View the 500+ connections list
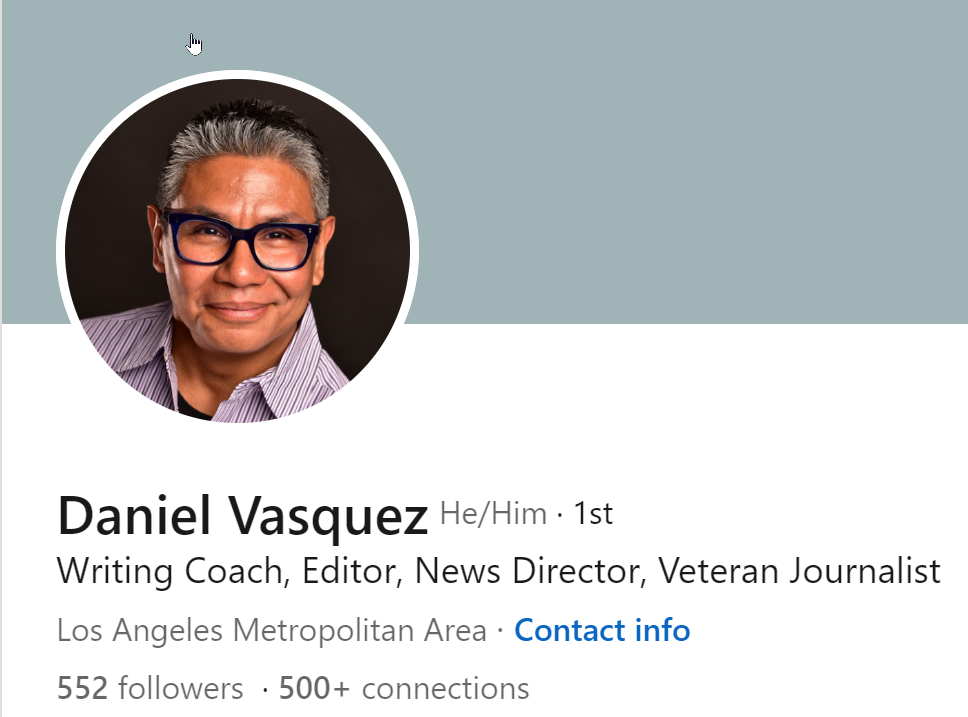968x717 pixels. coord(404,688)
